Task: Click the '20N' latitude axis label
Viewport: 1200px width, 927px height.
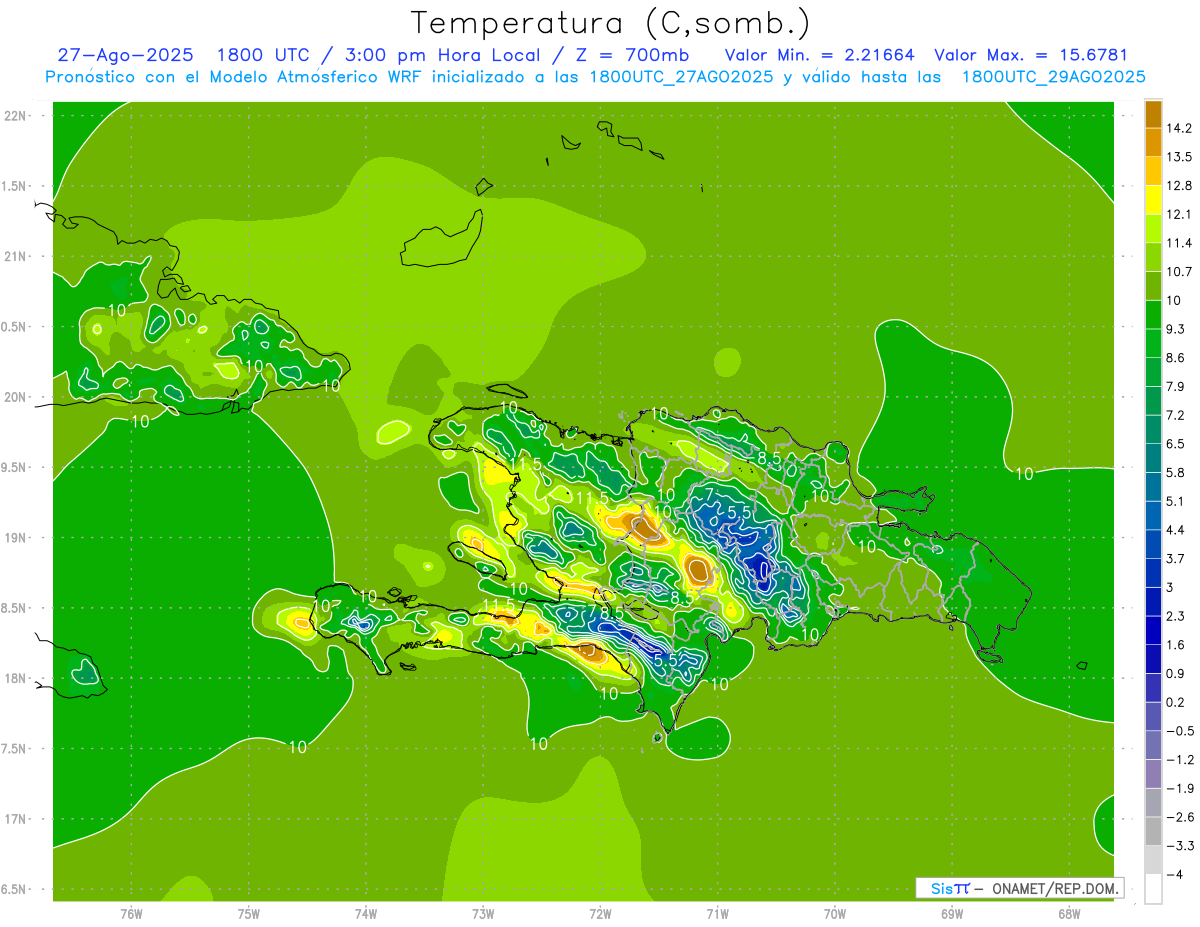Action: coord(16,397)
